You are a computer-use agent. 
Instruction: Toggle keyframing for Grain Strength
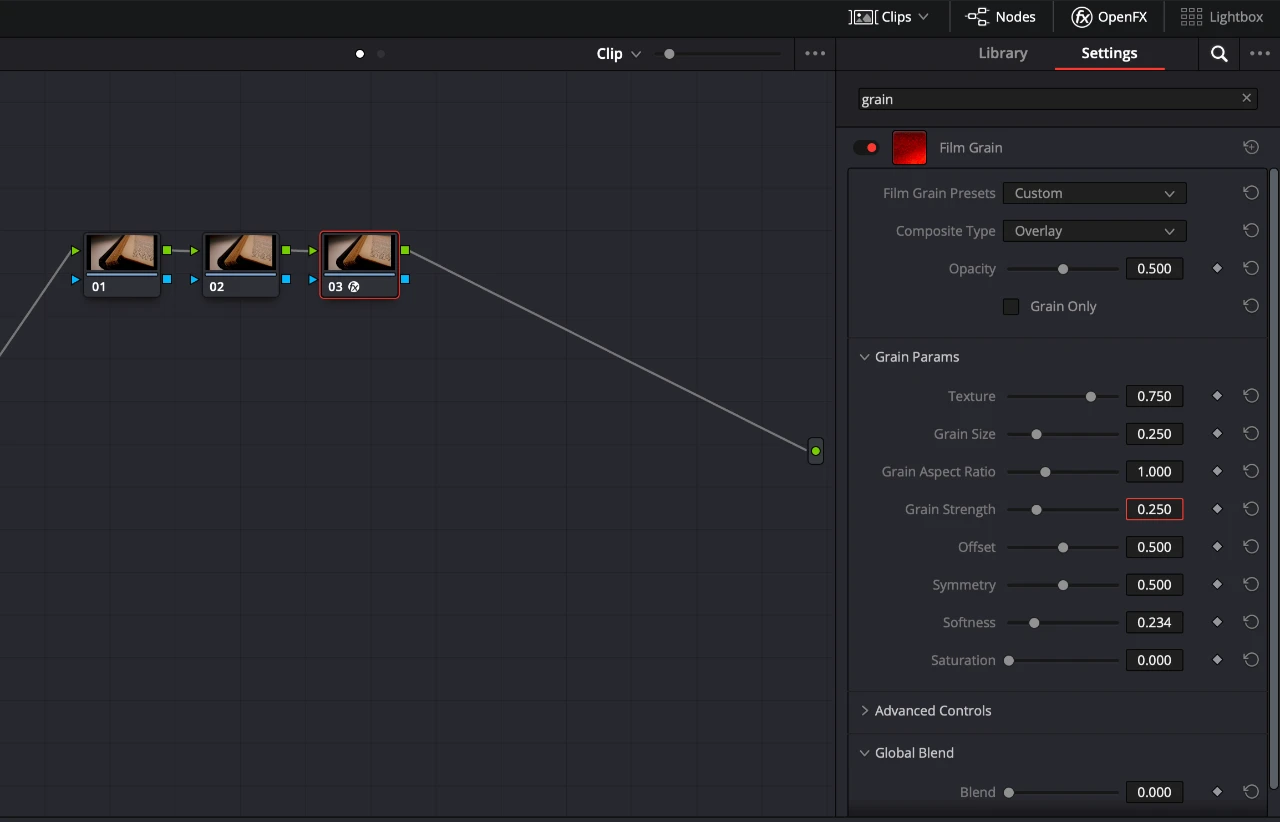[1217, 509]
